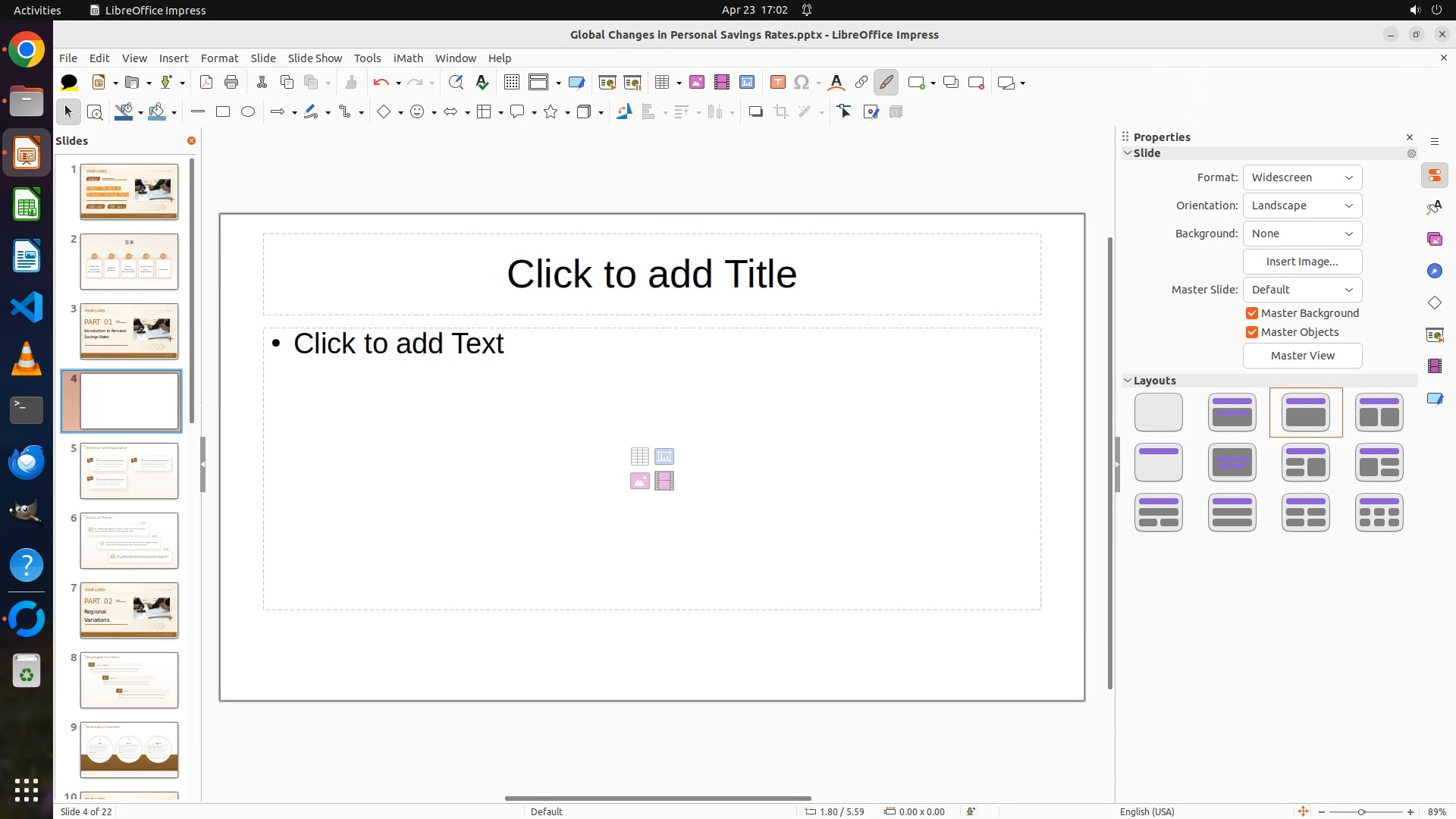Image resolution: width=1456 pixels, height=819 pixels.
Task: Click the Crop Image tool icon
Action: click(x=781, y=112)
